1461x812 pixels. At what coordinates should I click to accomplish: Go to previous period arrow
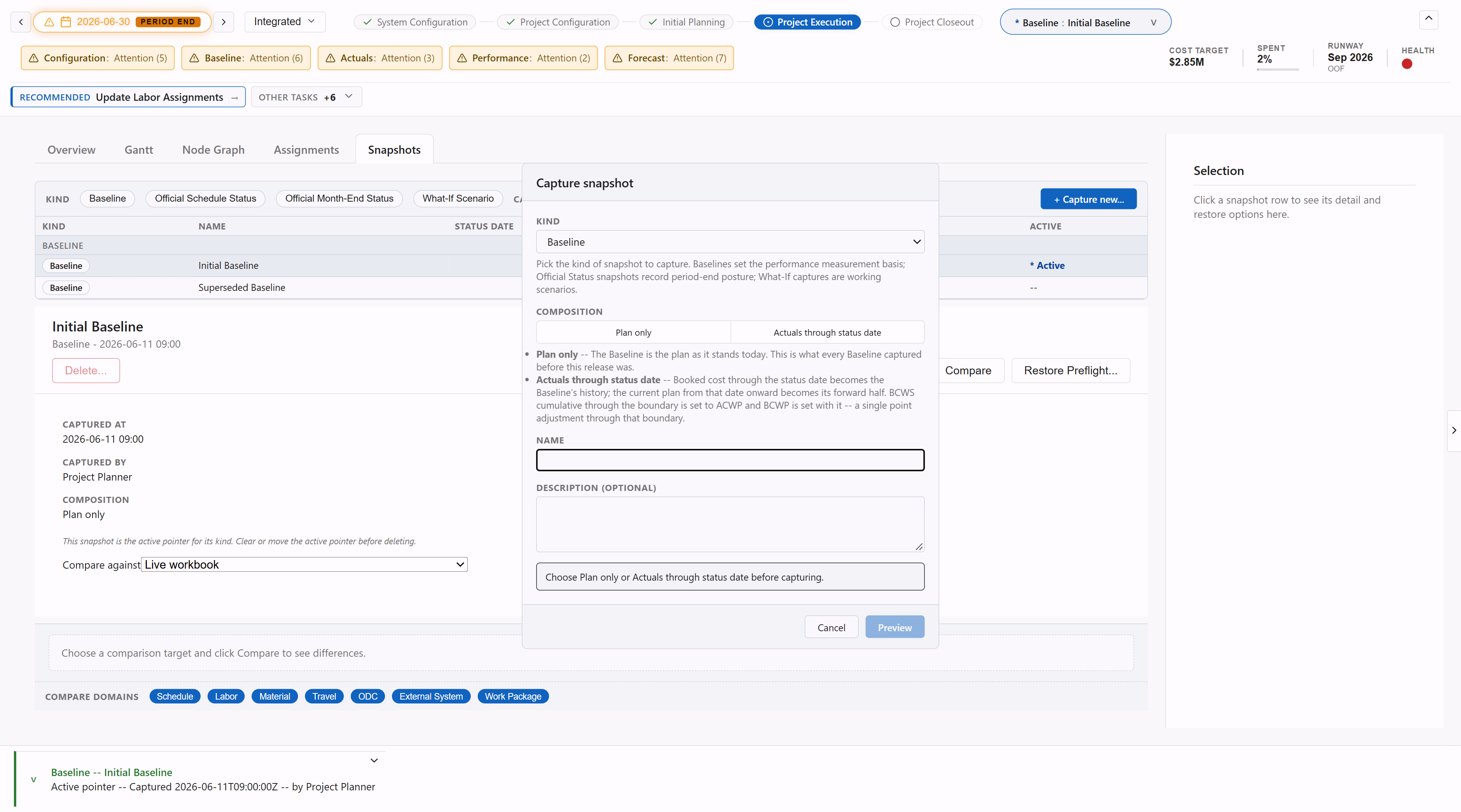click(21, 22)
